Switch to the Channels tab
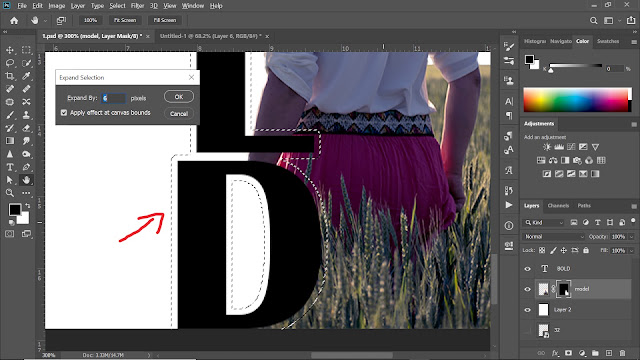Viewport: 640px width, 360px height. coord(558,206)
